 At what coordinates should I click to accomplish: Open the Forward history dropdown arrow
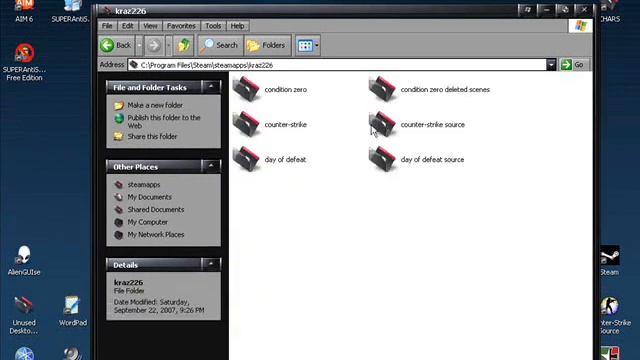pyautogui.click(x=169, y=45)
